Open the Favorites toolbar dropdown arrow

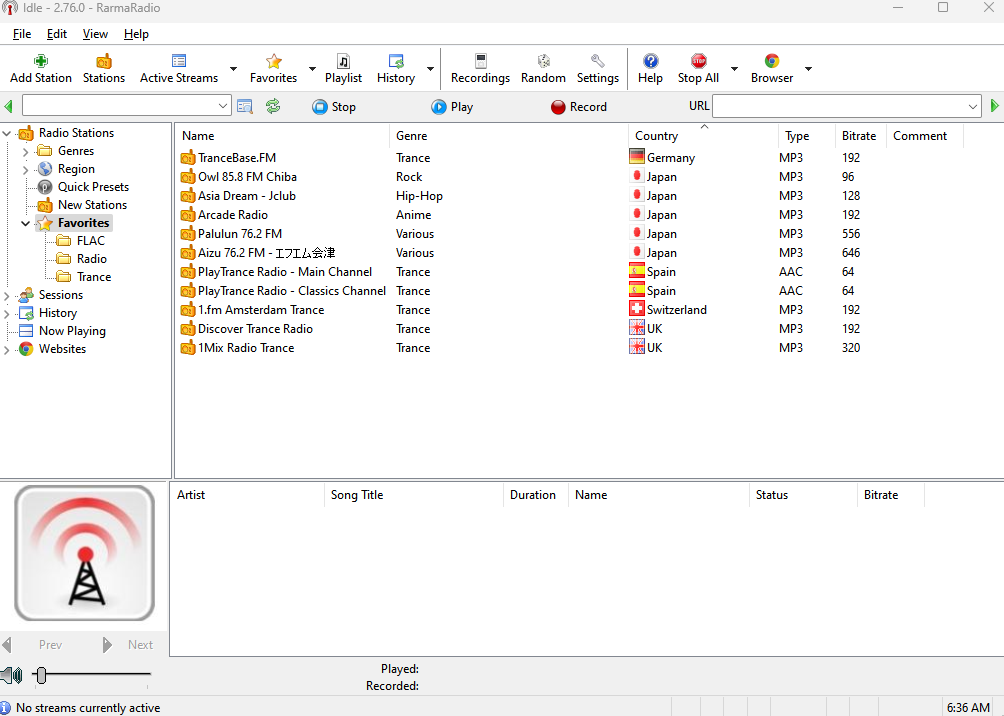coord(312,69)
